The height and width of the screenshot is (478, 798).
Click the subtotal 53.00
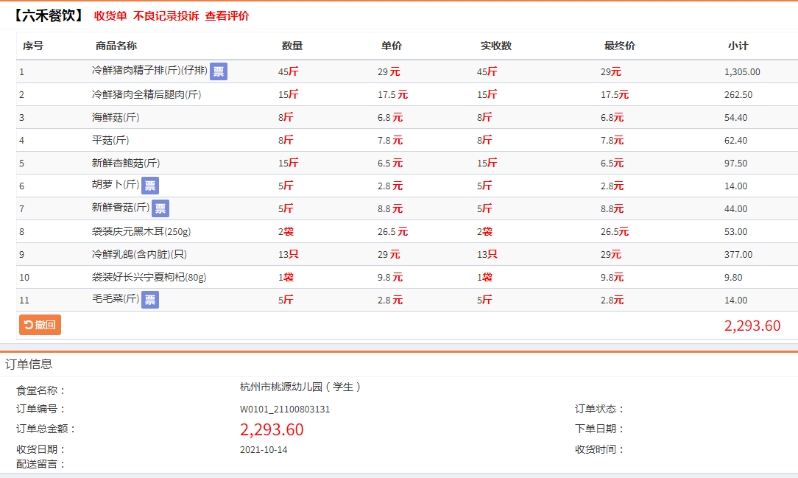coord(736,232)
